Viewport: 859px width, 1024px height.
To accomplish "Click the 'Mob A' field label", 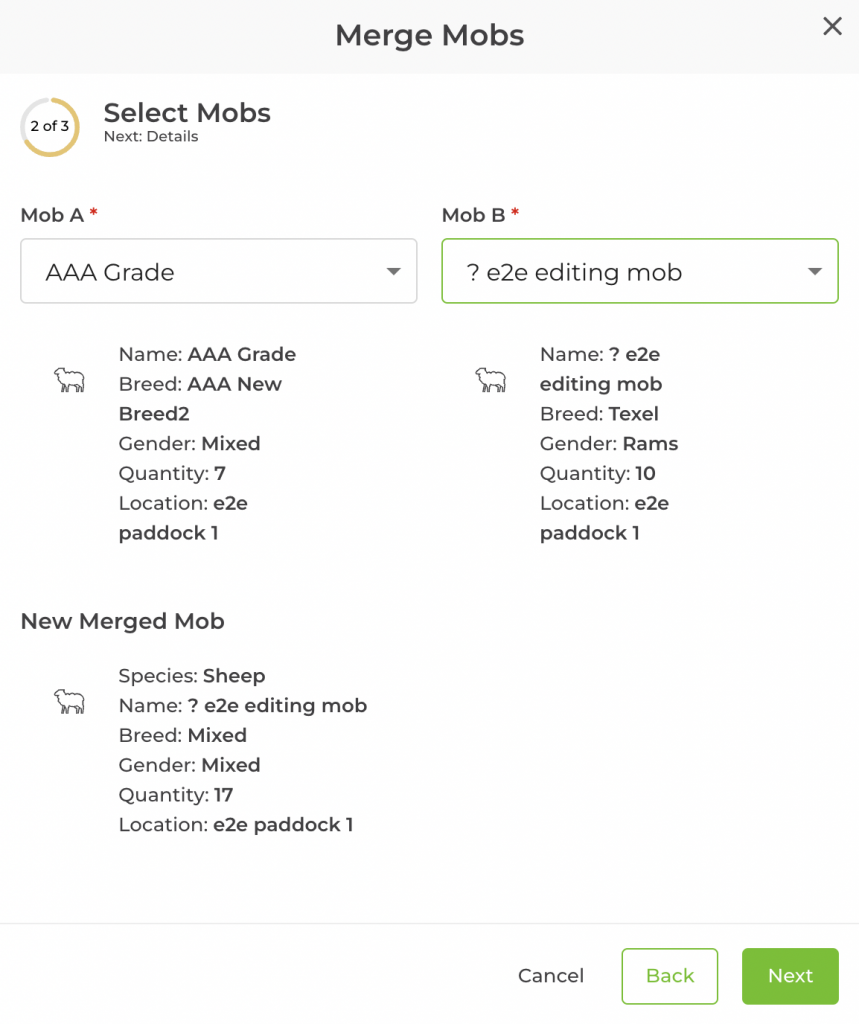I will tap(52, 215).
